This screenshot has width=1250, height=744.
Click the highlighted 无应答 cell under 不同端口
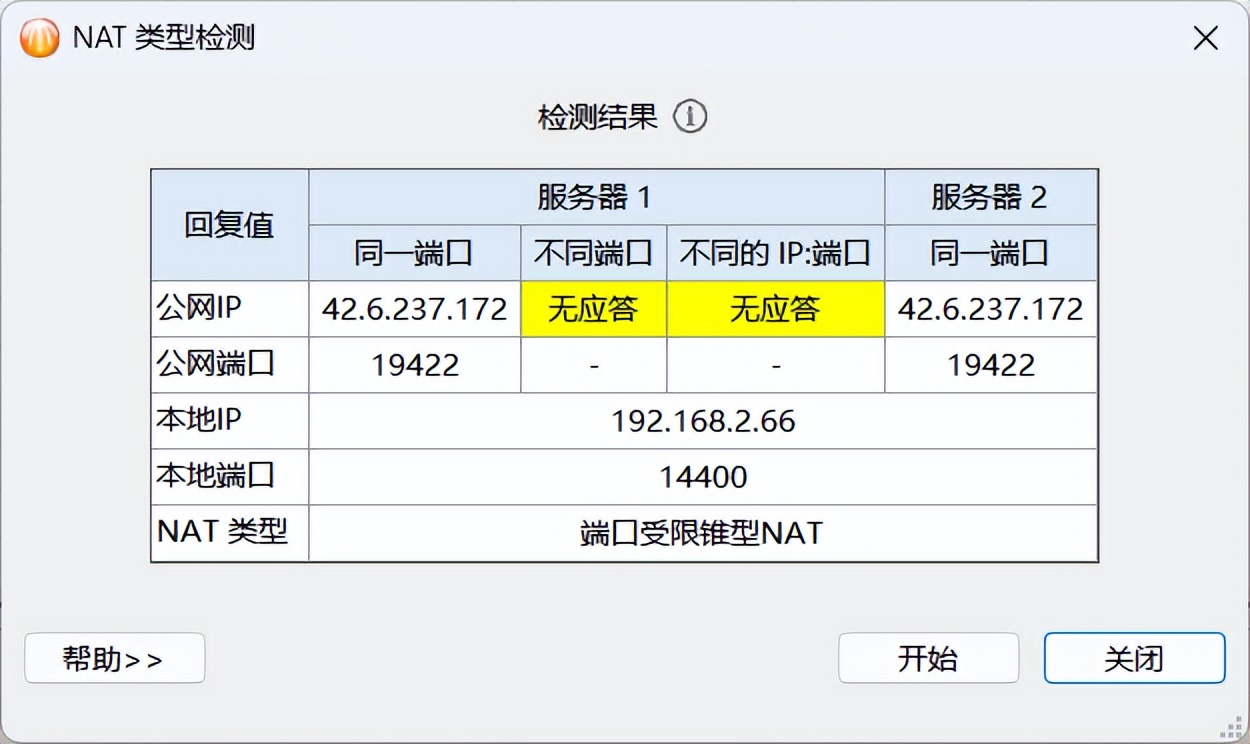593,308
